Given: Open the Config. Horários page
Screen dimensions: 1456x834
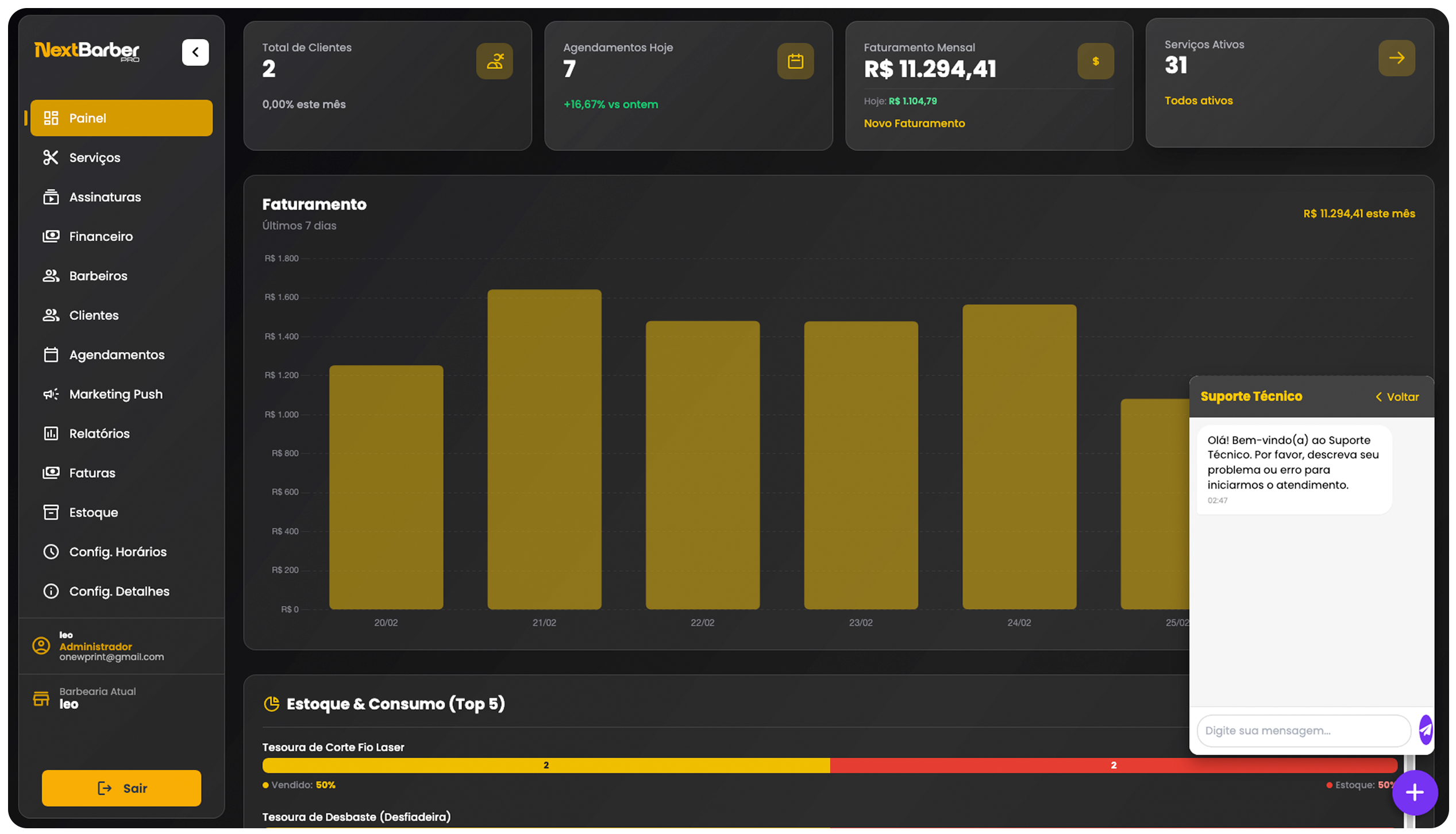Looking at the screenshot, I should (118, 551).
